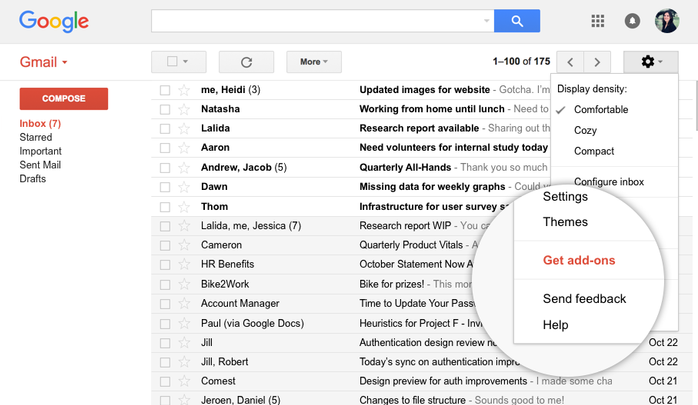Open the Starred folder
This screenshot has width=698, height=405.
click(x=36, y=137)
